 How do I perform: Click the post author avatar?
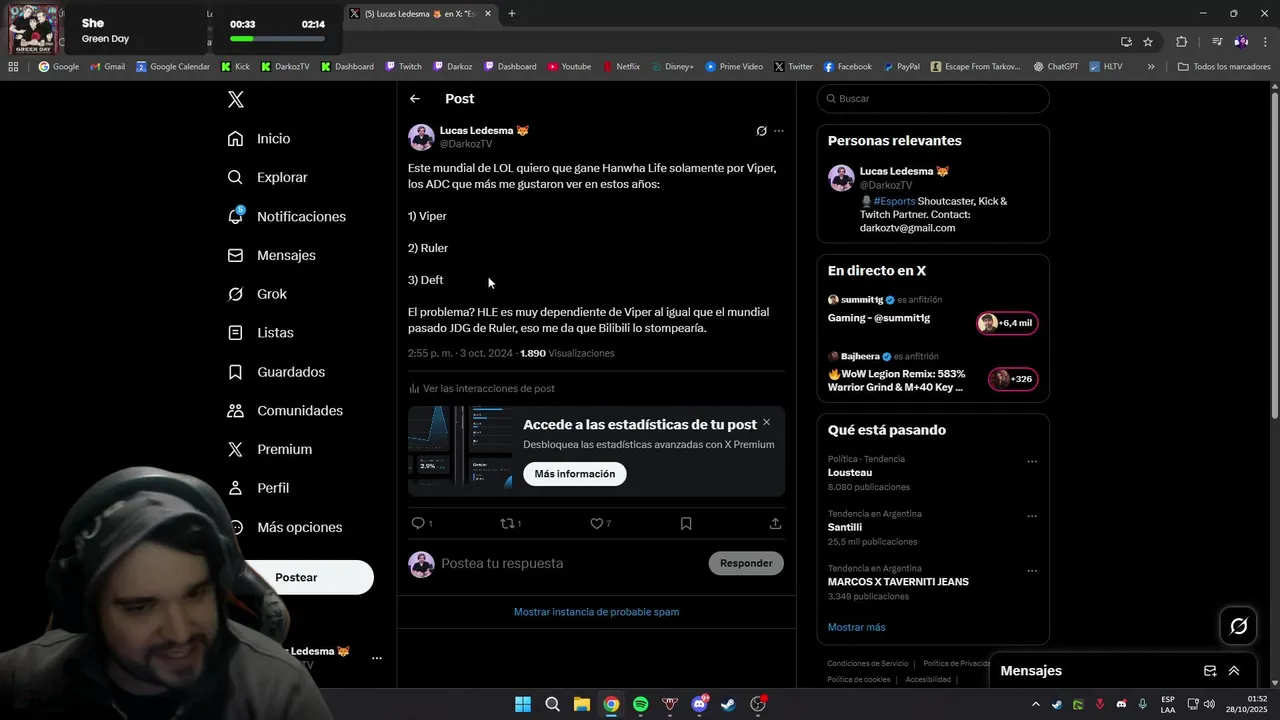click(x=421, y=137)
